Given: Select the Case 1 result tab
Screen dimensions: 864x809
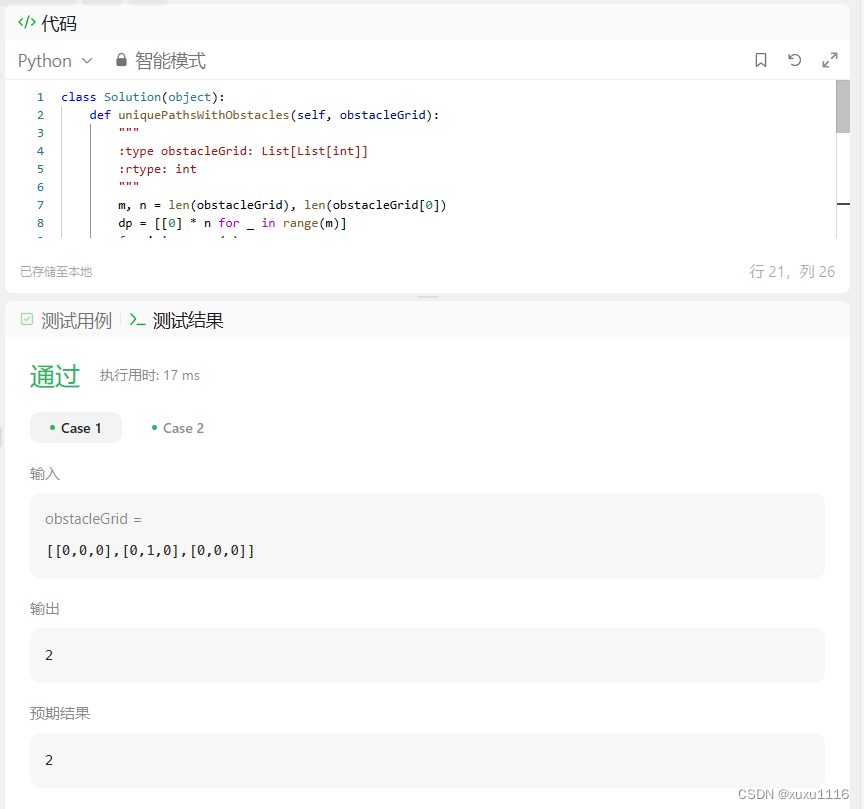Looking at the screenshot, I should (x=75, y=428).
